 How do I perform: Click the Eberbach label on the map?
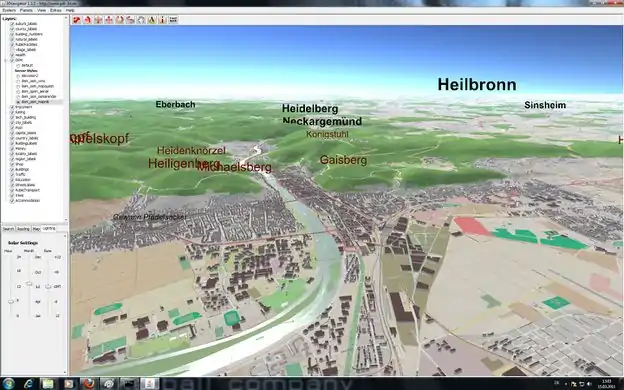point(176,104)
